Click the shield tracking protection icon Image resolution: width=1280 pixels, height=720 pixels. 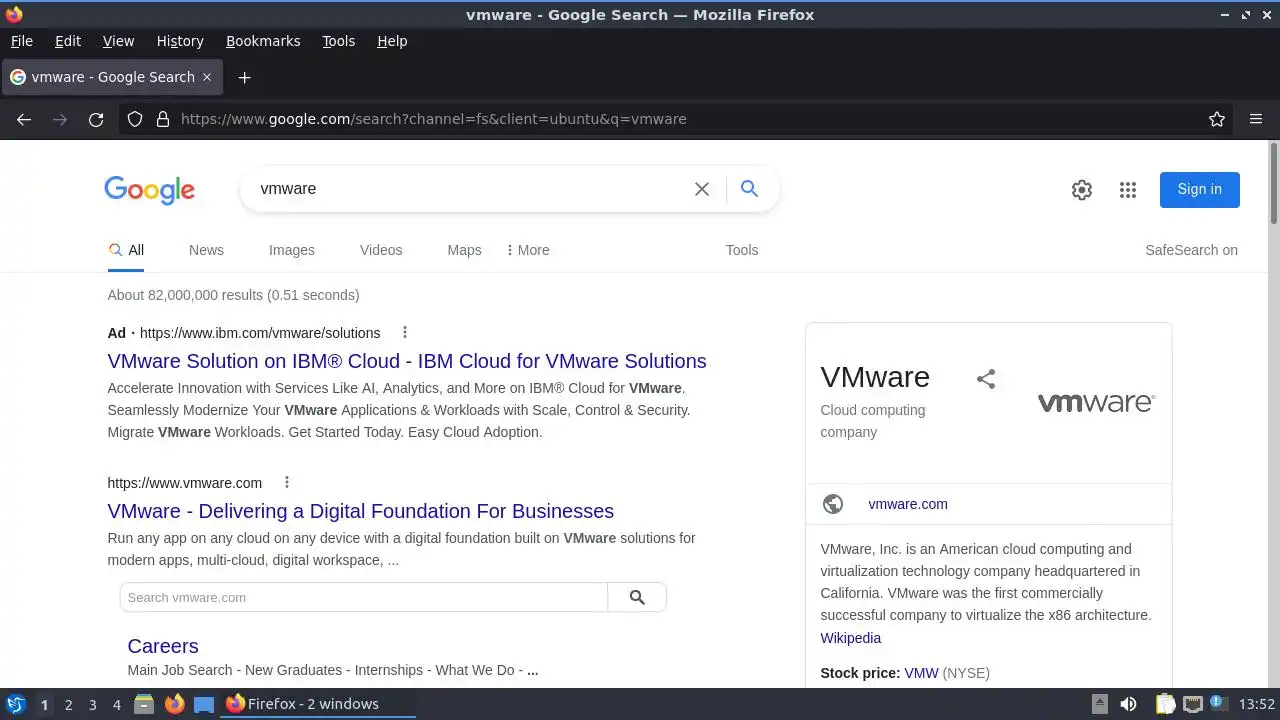click(x=135, y=119)
